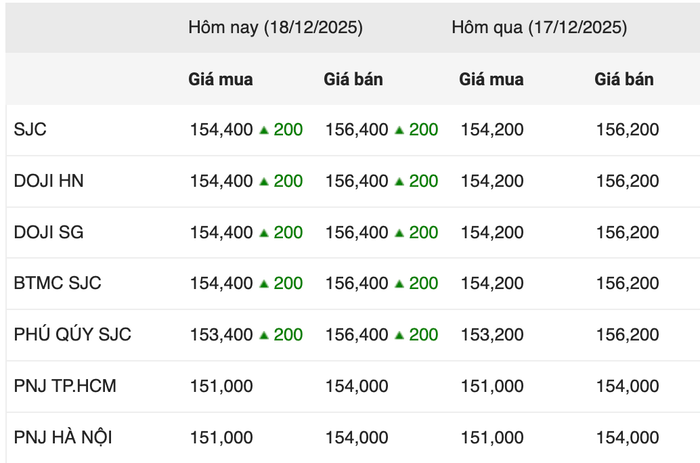Click today's Giá bán column header
Image resolution: width=700 pixels, height=463 pixels.
pos(353,79)
